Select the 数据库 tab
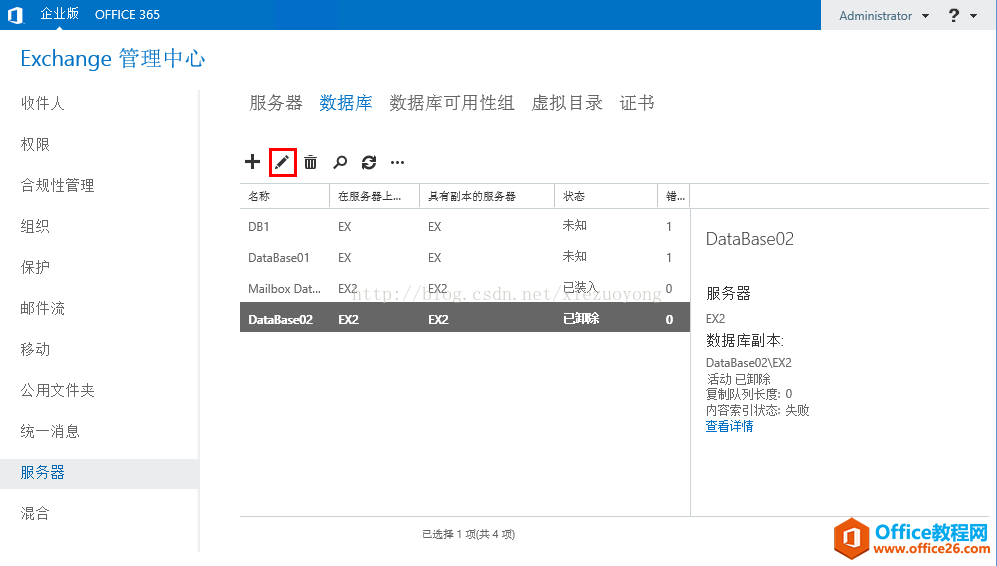Viewport: 997px width, 566px height. (346, 102)
